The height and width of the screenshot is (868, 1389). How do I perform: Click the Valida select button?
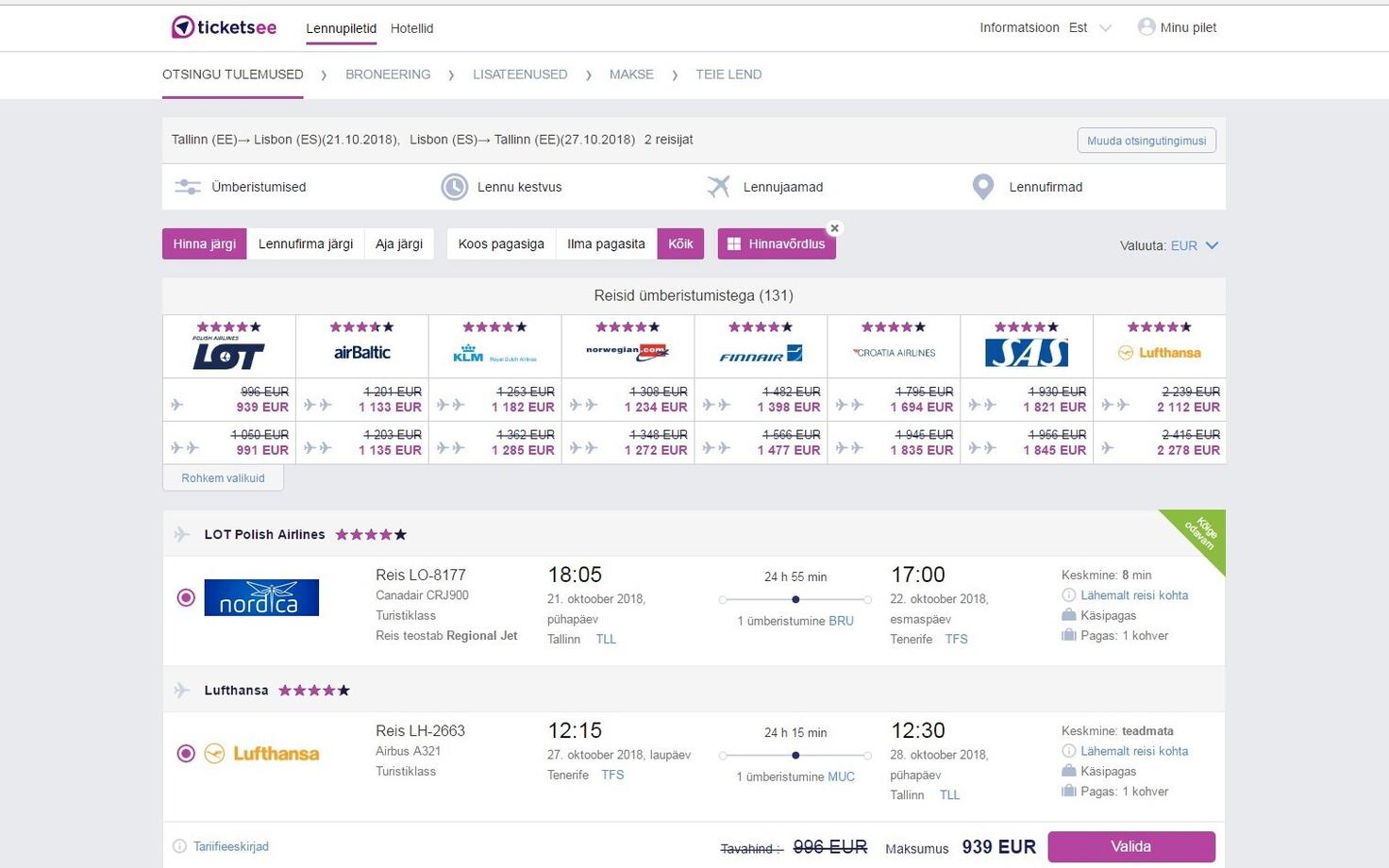click(1131, 846)
